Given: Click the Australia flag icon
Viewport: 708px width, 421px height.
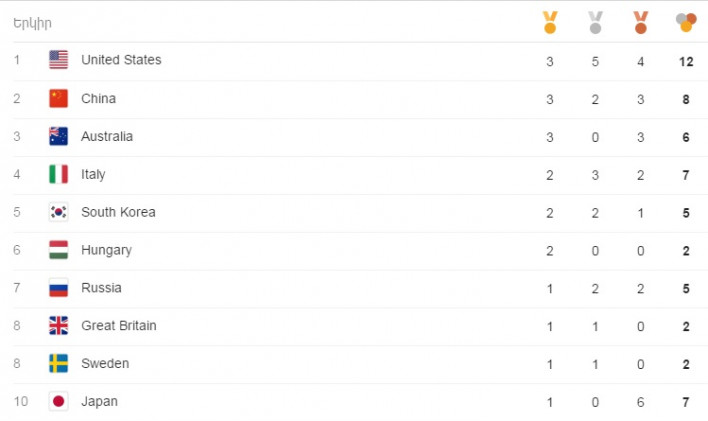Looking at the screenshot, I should pos(59,136).
